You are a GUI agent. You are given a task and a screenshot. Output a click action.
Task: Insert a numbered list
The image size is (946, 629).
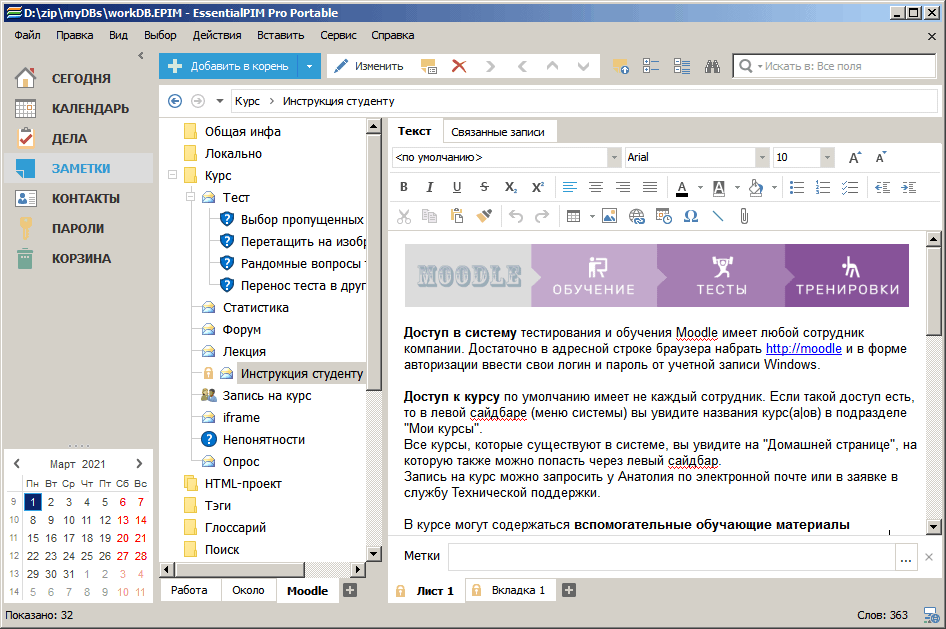tap(823, 188)
